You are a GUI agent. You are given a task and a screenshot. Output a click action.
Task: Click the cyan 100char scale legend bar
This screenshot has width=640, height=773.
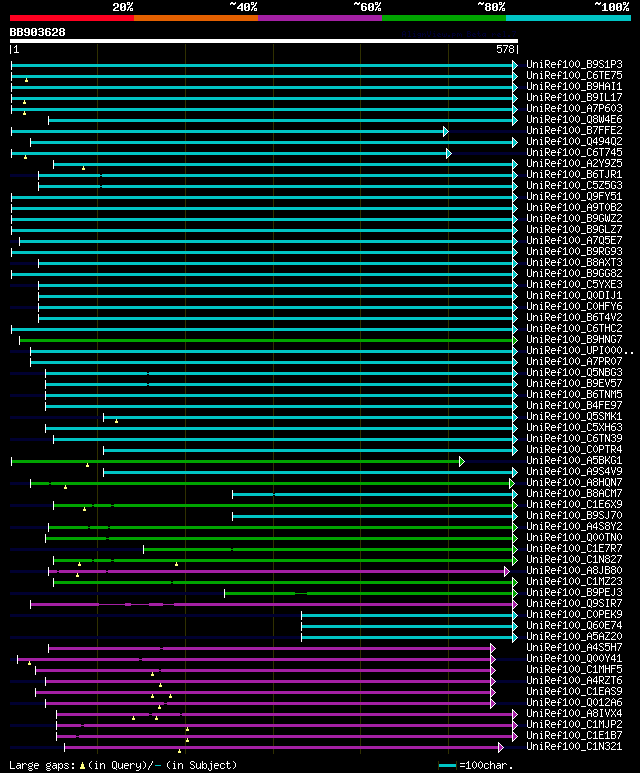447,766
